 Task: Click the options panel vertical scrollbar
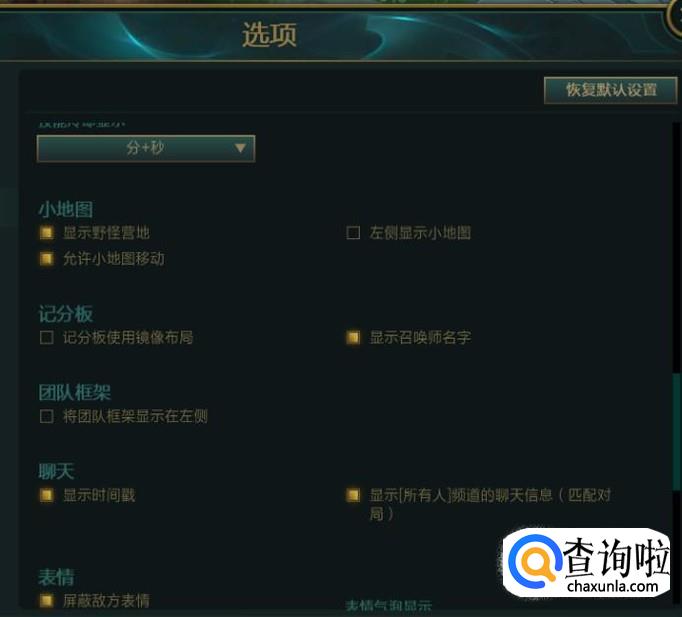(x=676, y=432)
